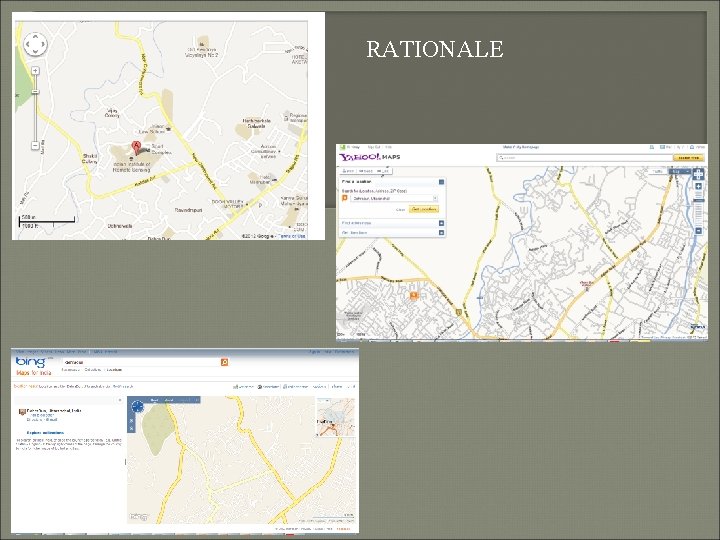Viewport: 720px width, 540px height.
Task: Collapse the Bing results side panel
Action: pyautogui.click(x=120, y=400)
